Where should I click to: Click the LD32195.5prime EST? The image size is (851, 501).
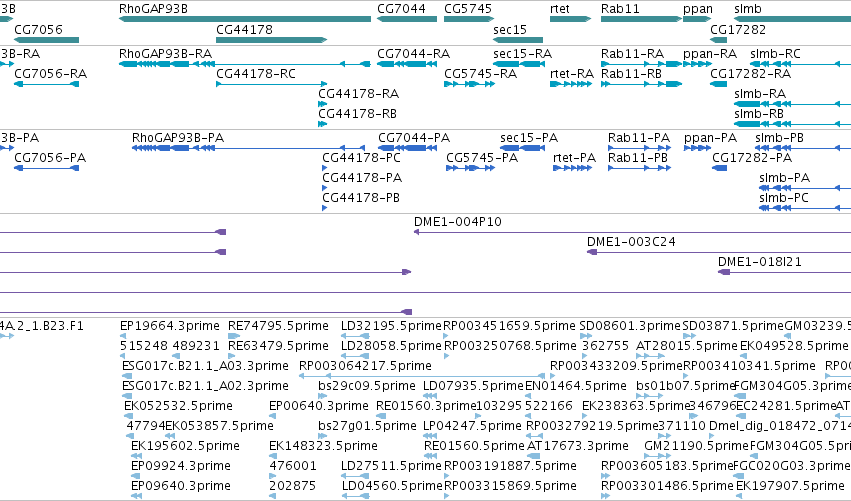[x=355, y=336]
